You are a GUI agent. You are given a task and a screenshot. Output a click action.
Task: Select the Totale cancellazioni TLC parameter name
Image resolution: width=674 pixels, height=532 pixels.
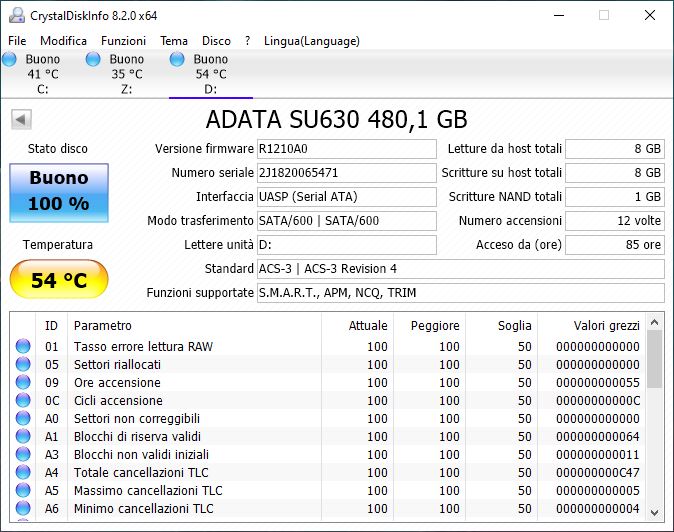(141, 473)
